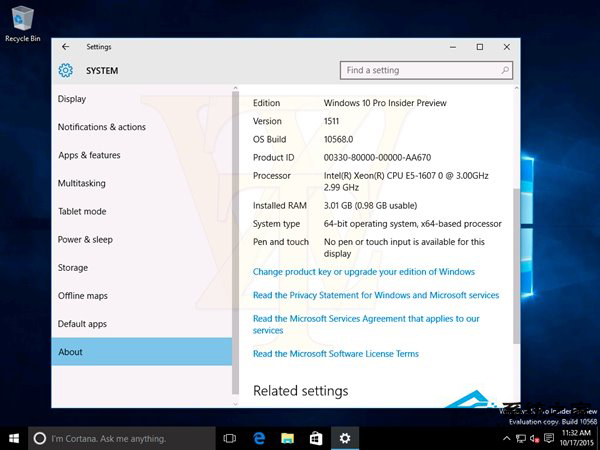Click the Settings window title text

(99, 47)
